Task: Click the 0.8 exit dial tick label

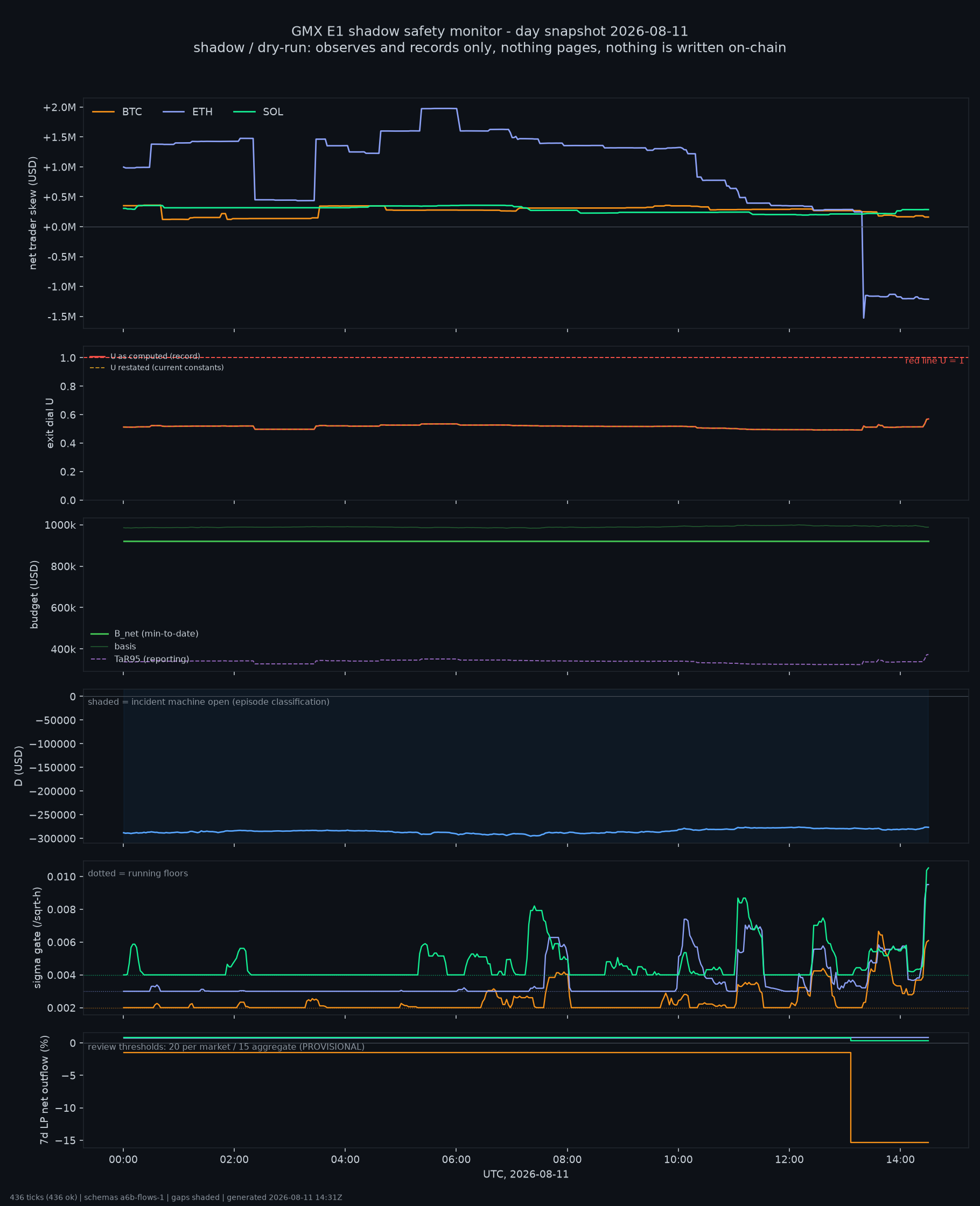Action: point(68,386)
